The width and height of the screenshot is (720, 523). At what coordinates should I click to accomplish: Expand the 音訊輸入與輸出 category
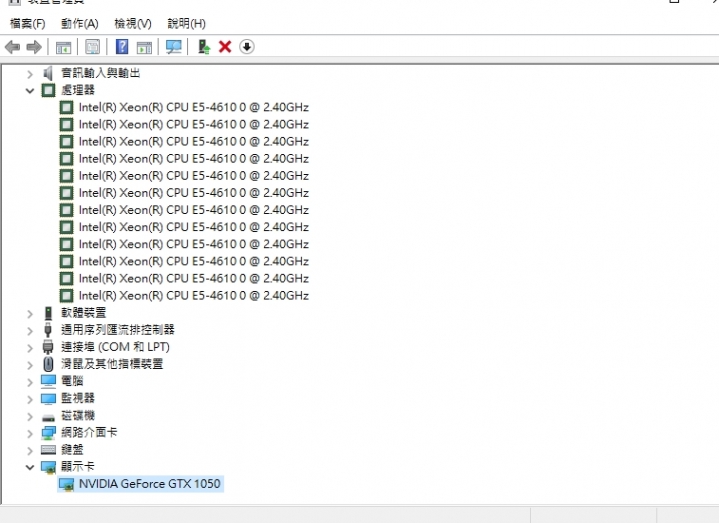pyautogui.click(x=30, y=73)
